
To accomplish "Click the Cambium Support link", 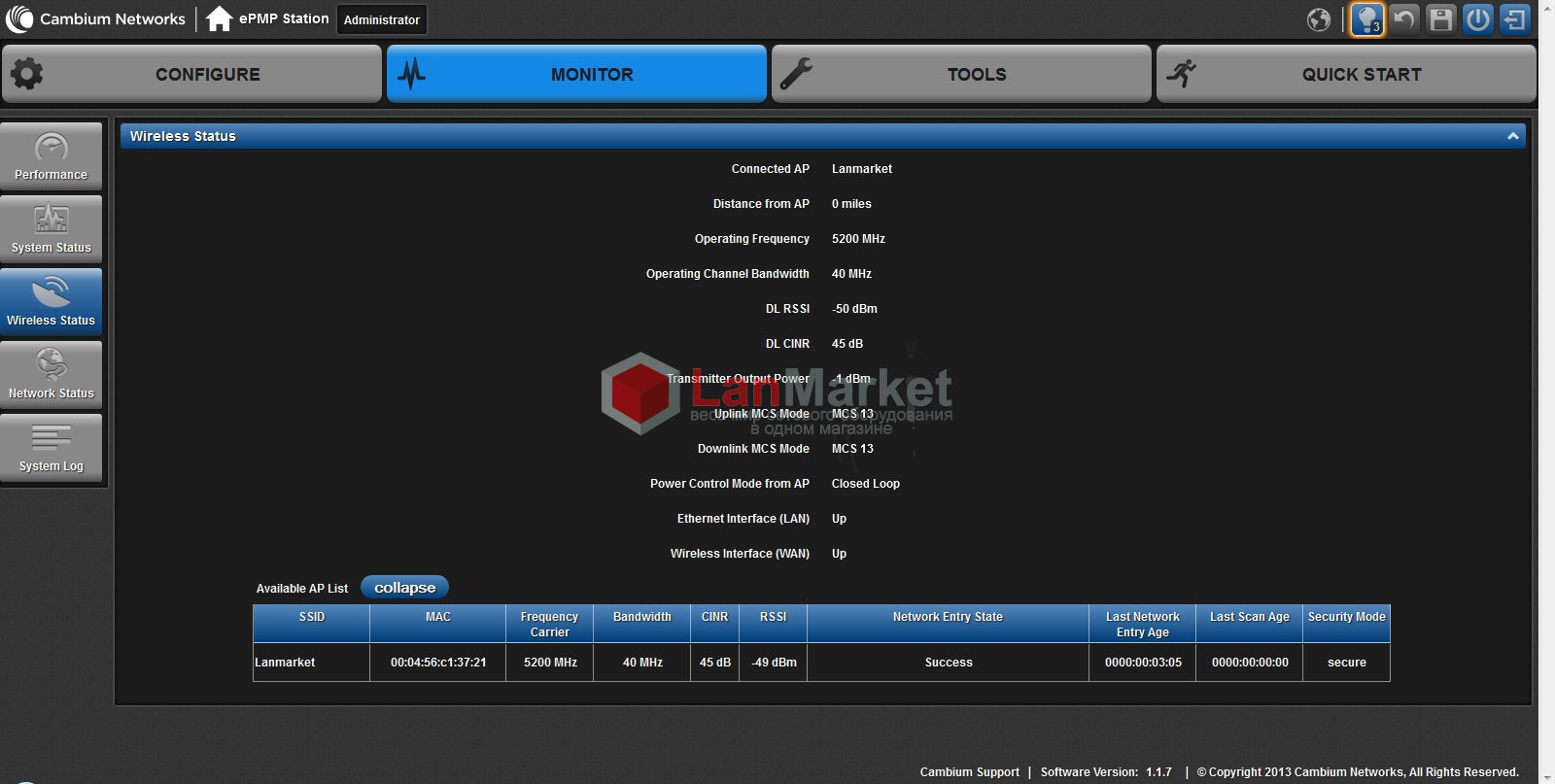I will (x=969, y=772).
